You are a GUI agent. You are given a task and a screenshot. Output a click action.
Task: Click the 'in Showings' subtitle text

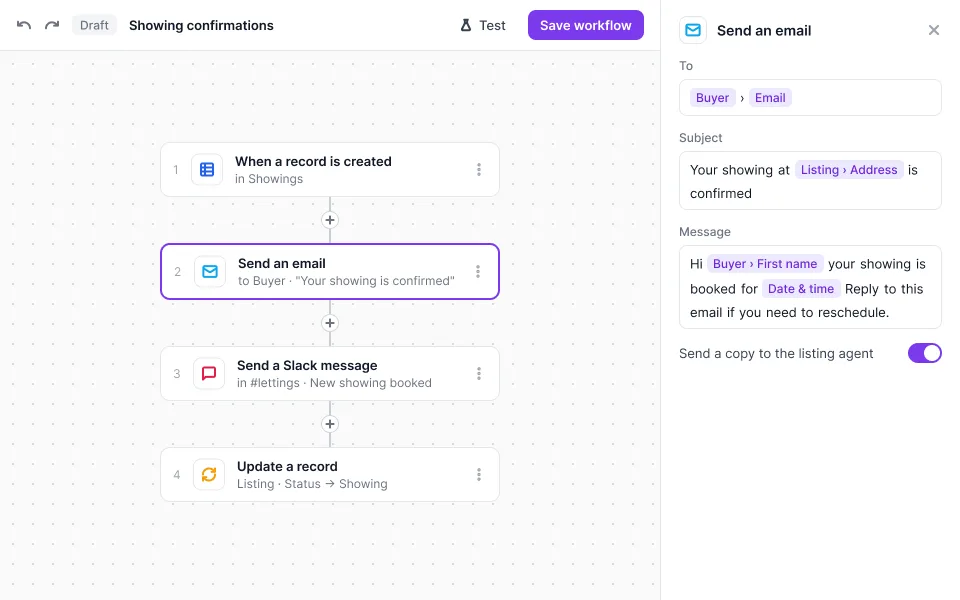click(x=269, y=179)
